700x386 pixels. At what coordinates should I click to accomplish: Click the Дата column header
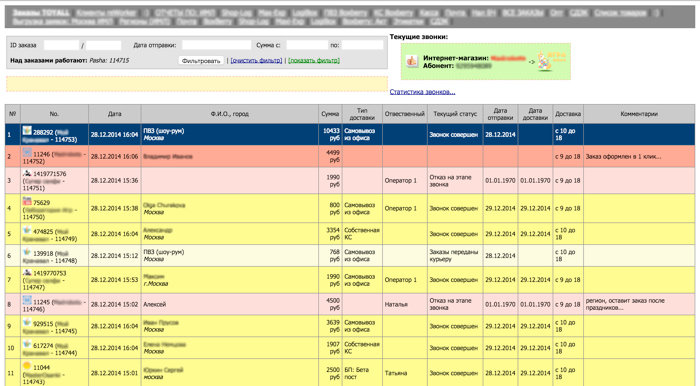tap(115, 114)
